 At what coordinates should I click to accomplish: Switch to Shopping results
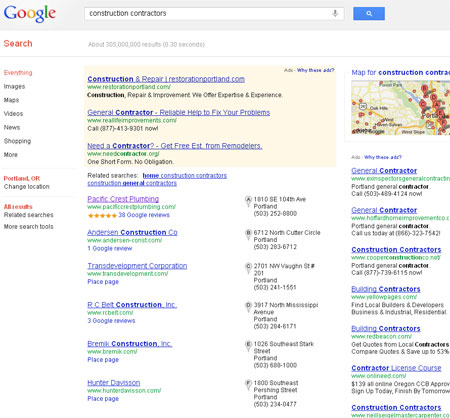(x=17, y=141)
